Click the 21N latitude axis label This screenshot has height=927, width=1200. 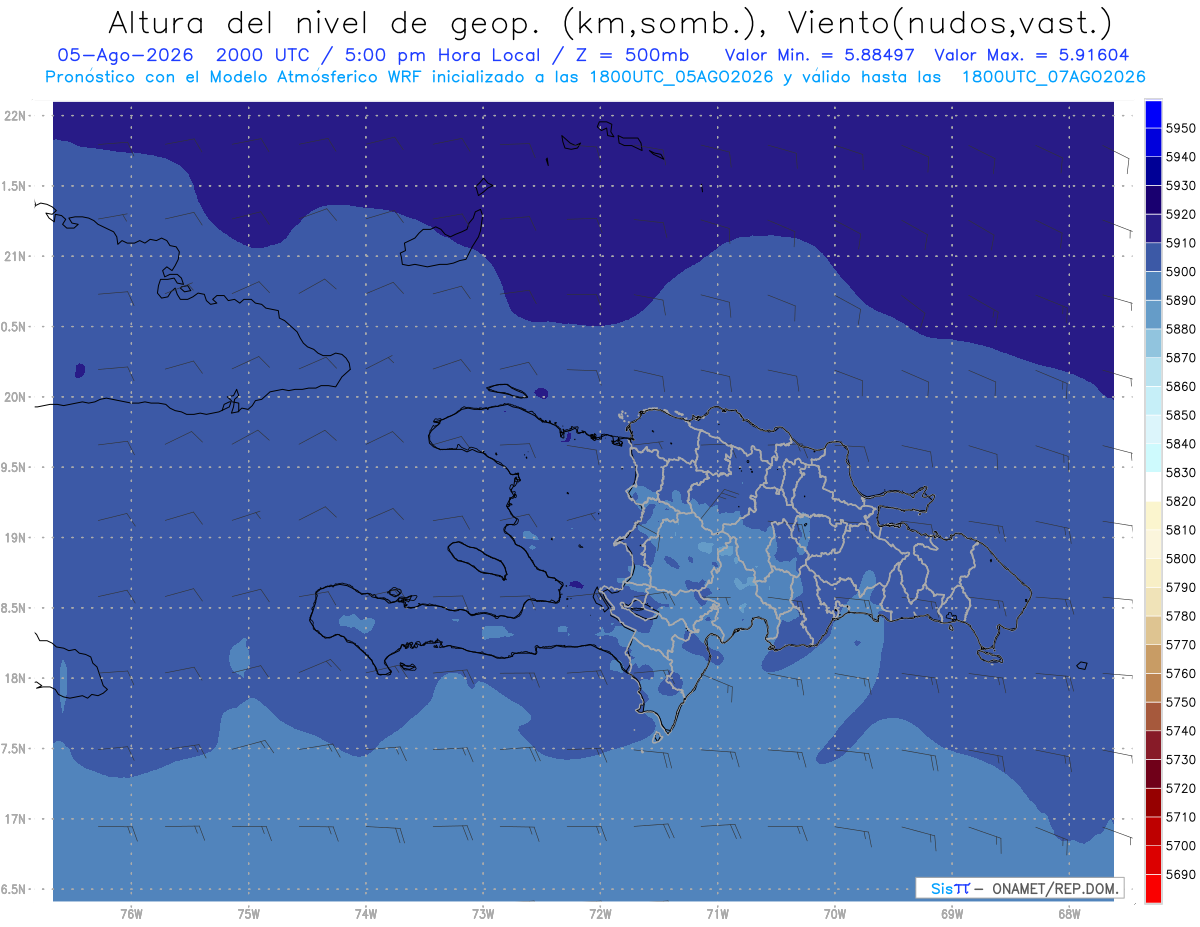(x=17, y=256)
